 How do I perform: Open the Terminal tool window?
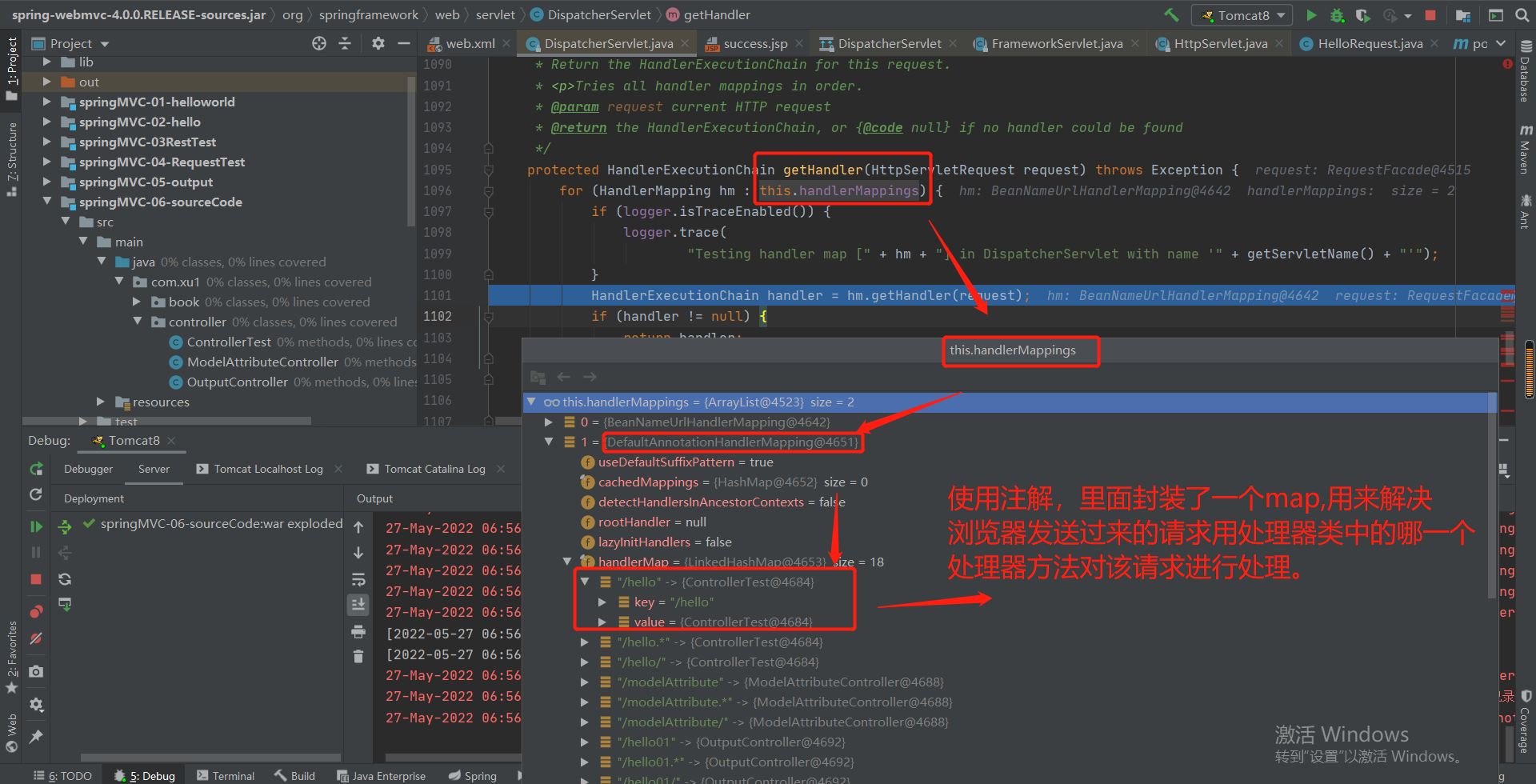click(x=226, y=775)
